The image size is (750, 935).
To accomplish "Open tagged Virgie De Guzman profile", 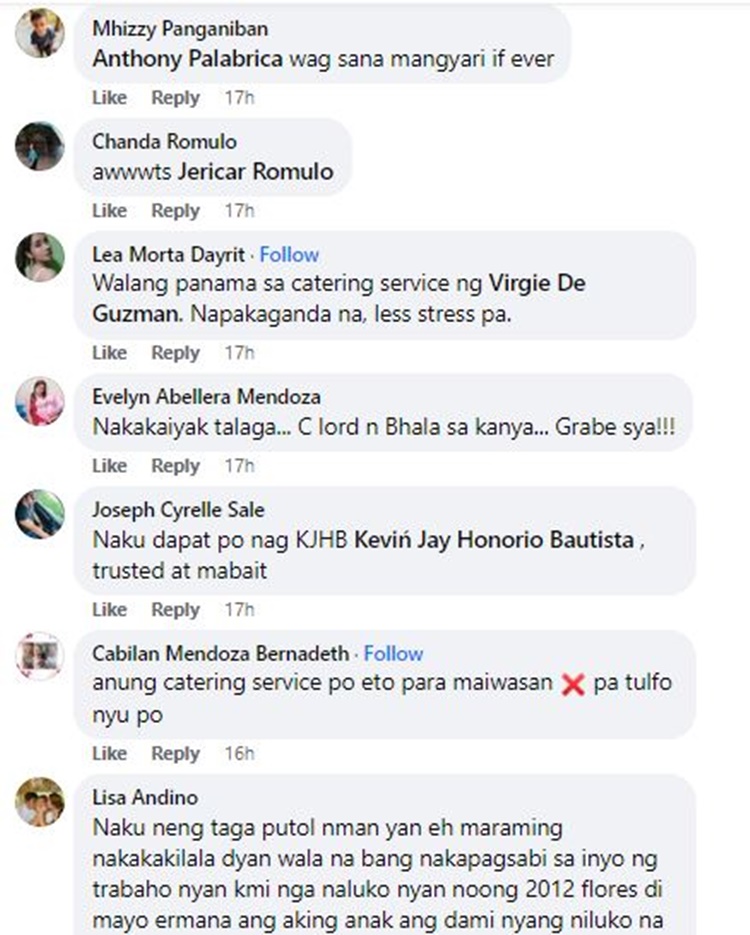I will tap(339, 298).
